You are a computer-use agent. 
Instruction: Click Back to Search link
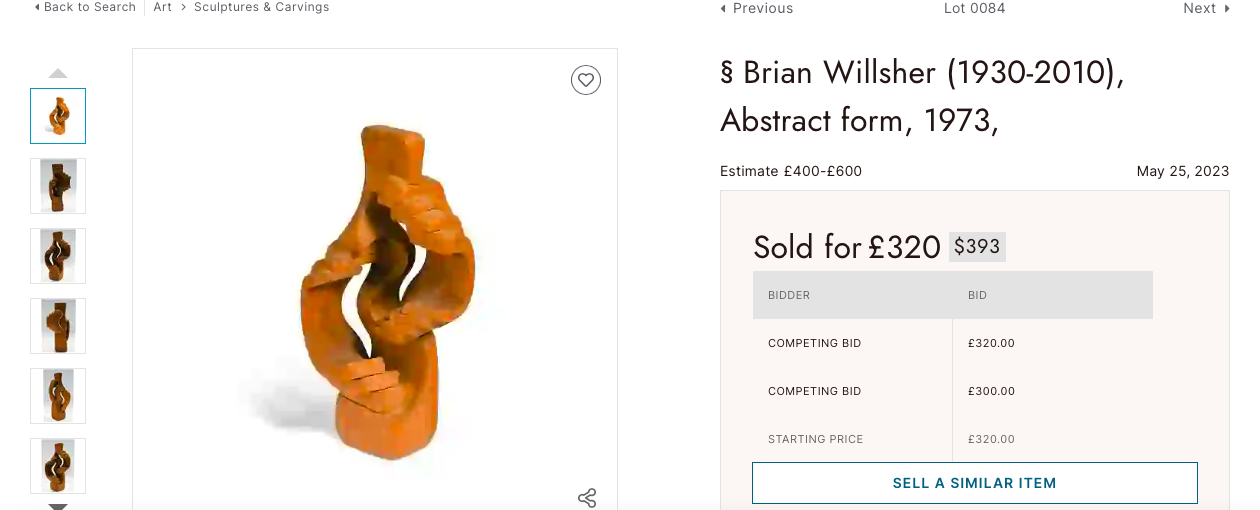tap(85, 7)
